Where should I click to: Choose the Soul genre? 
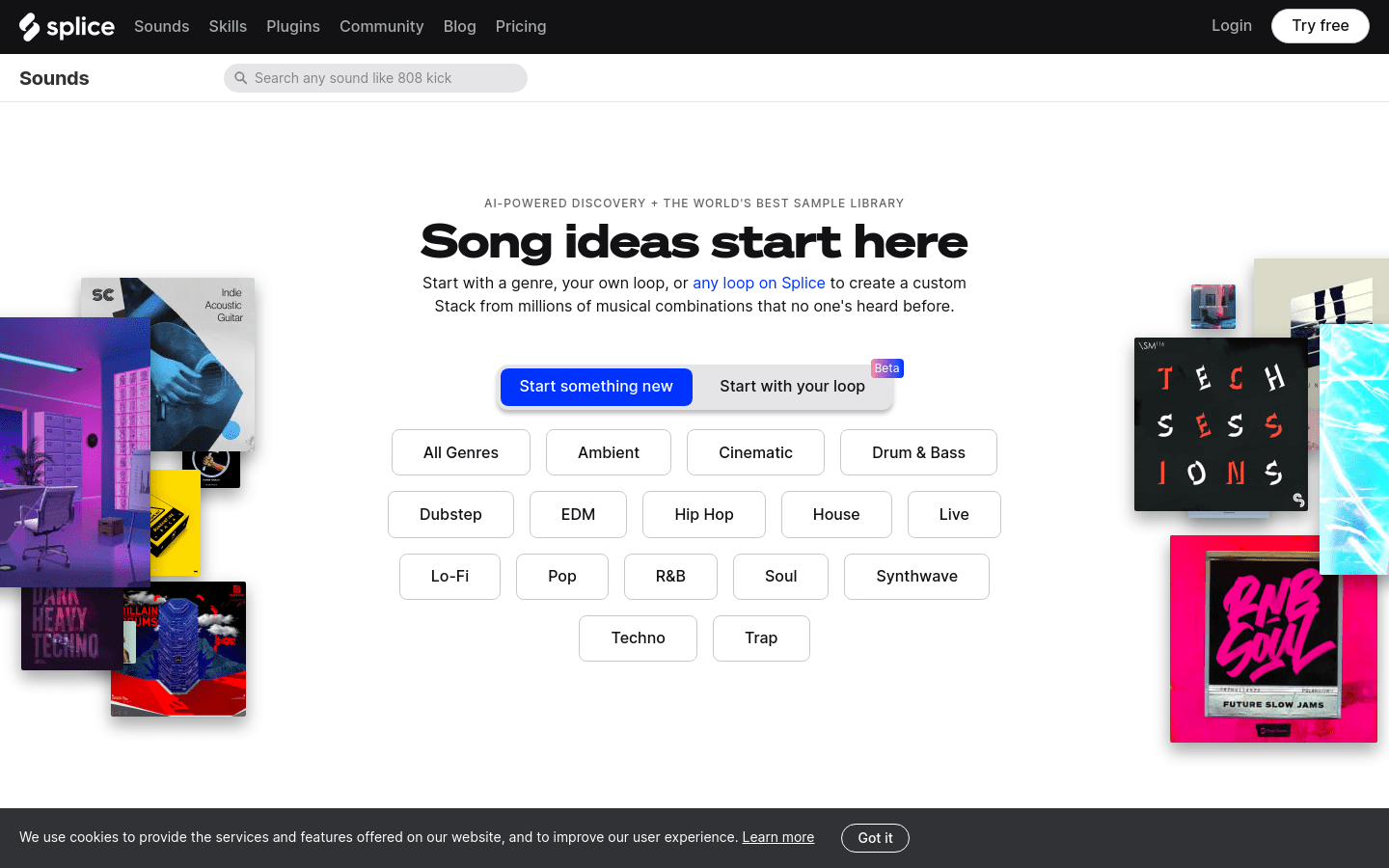tap(780, 577)
